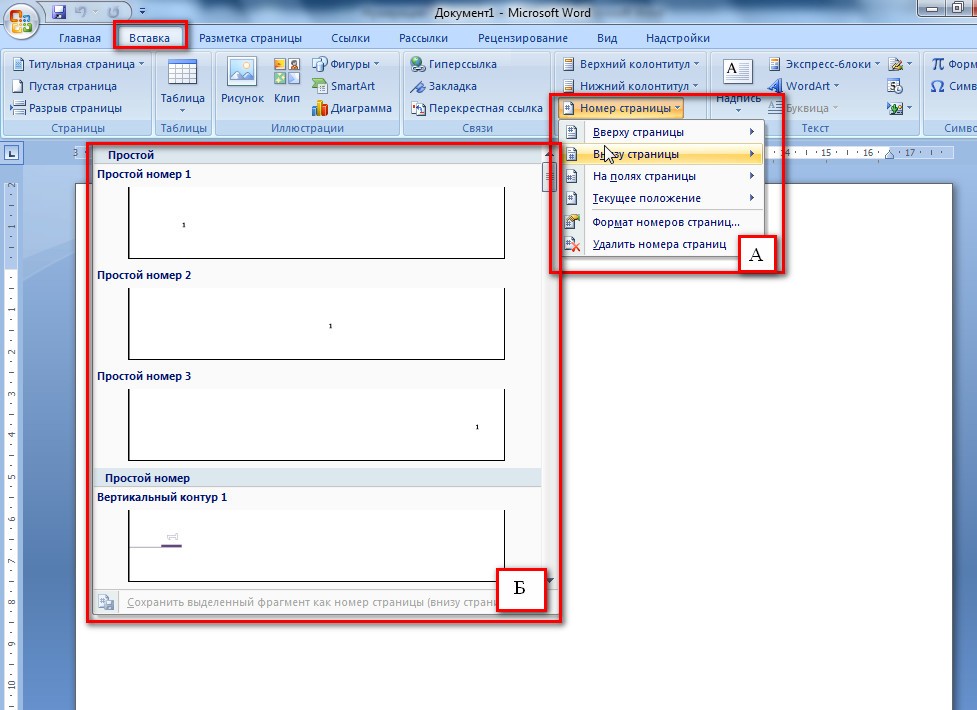
Task: Expand the Титульная страница gallery
Action: pyautogui.click(x=79, y=64)
